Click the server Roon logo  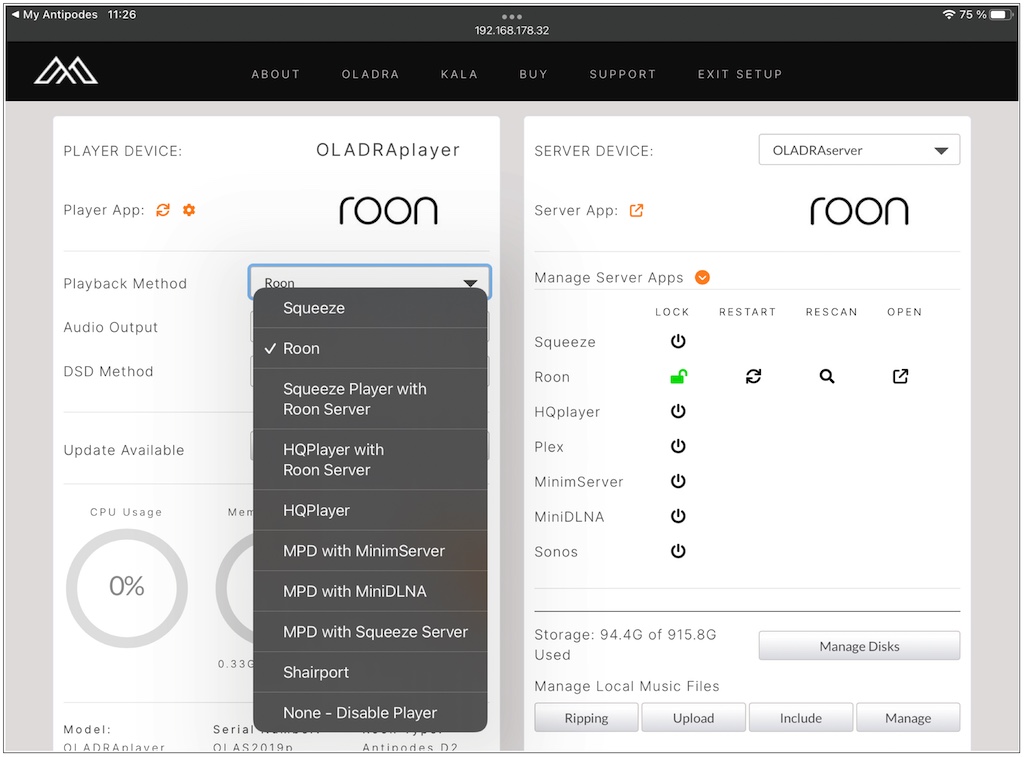click(859, 211)
